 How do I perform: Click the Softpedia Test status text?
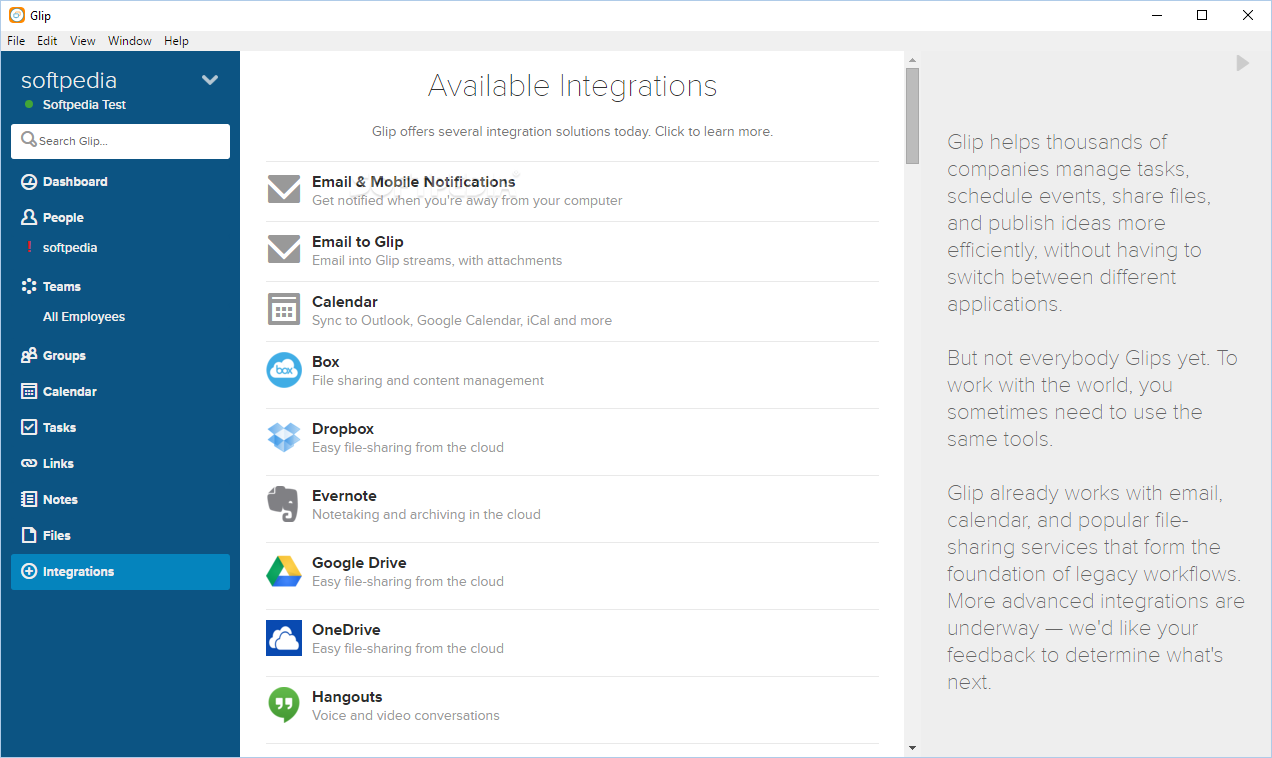(84, 105)
